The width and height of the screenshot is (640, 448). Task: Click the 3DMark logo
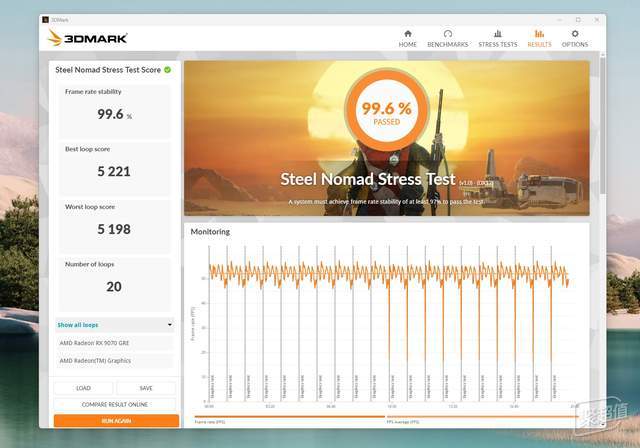click(x=87, y=38)
